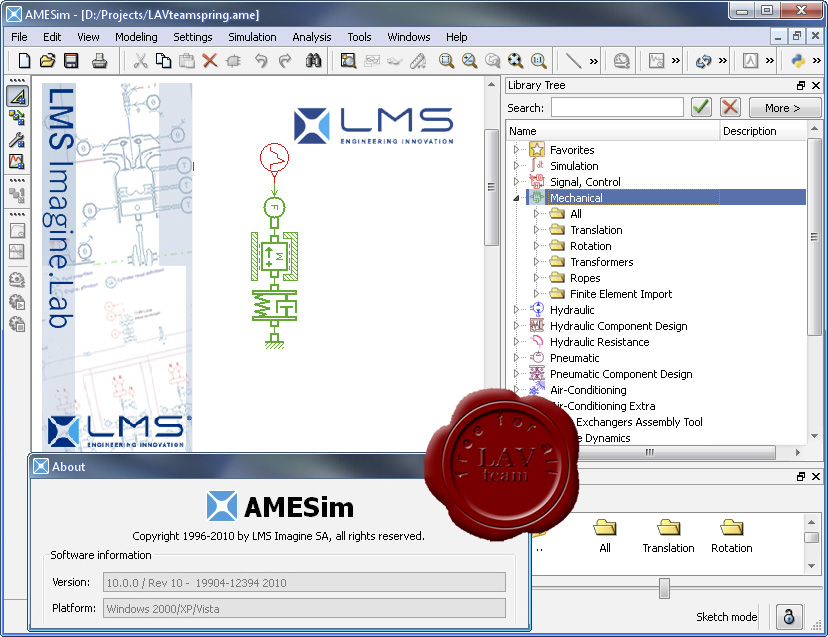828x637 pixels.
Task: Click the zoom-region magnifier icon
Action: coord(446,61)
